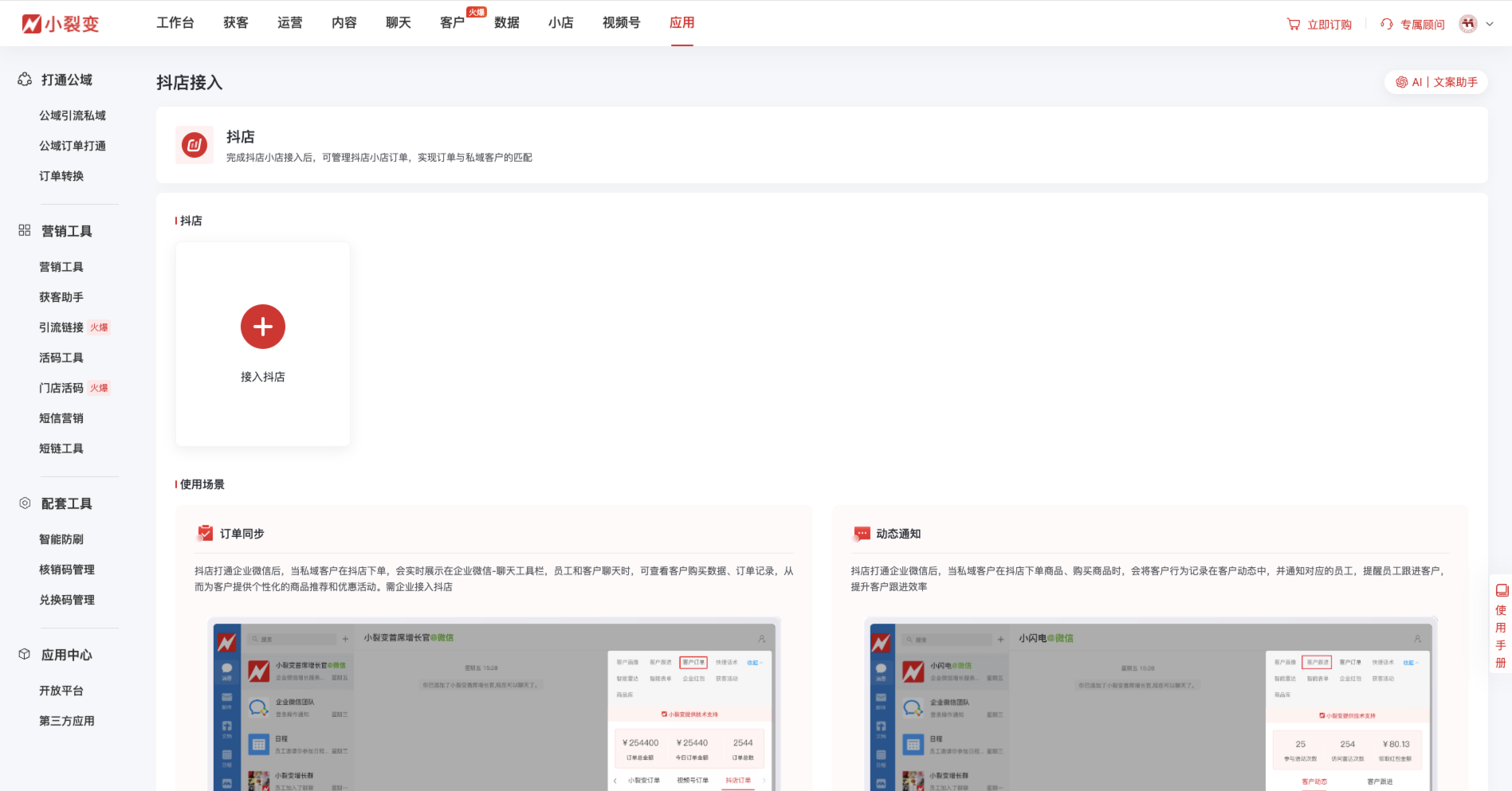Viewport: 1512px width, 791px height.
Task: Select 短链工具 in sidebar
Action: tap(61, 448)
